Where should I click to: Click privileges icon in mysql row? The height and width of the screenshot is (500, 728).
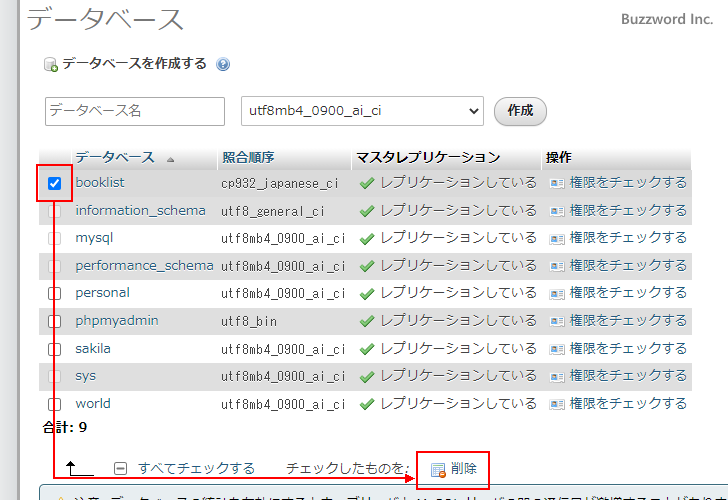pyautogui.click(x=557, y=239)
